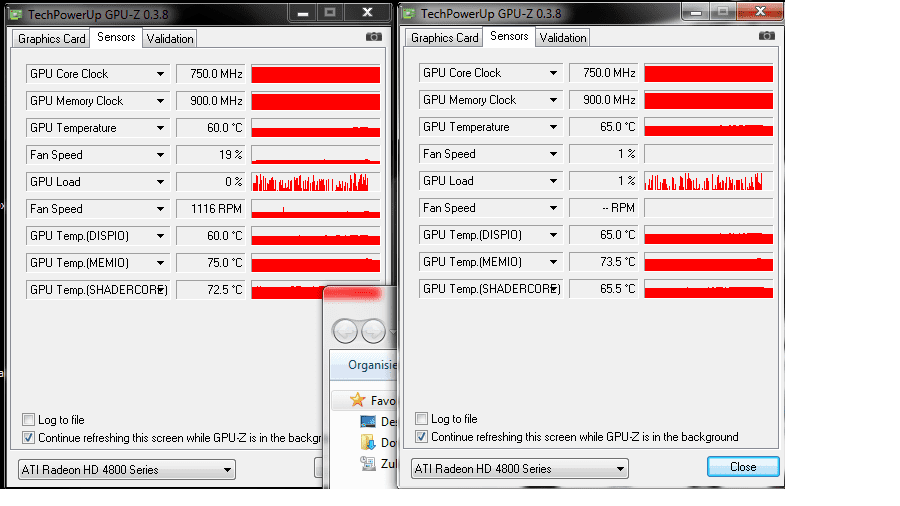Switch to Graphics Card tab in left window
This screenshot has width=900, height=506.
pyautogui.click(x=51, y=38)
